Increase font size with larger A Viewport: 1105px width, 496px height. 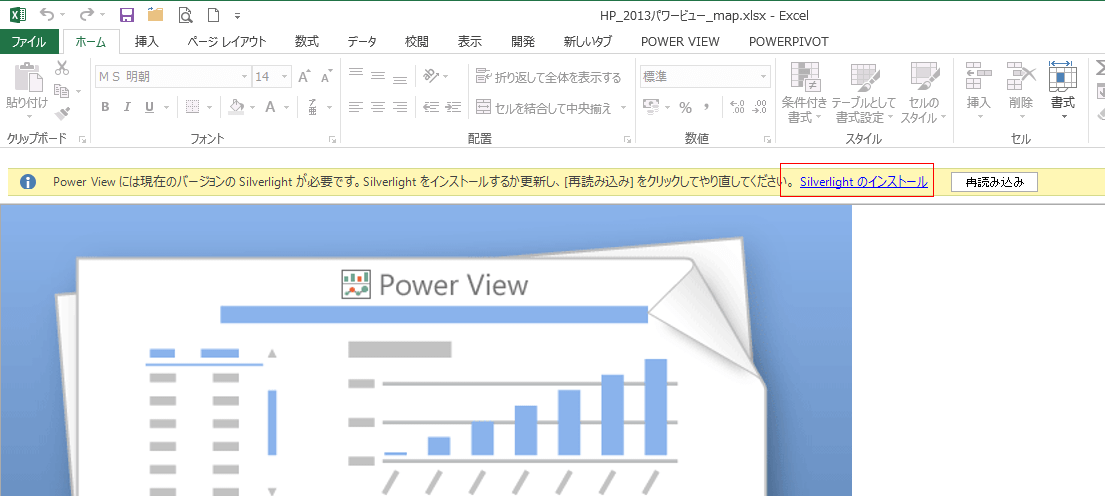(x=304, y=77)
